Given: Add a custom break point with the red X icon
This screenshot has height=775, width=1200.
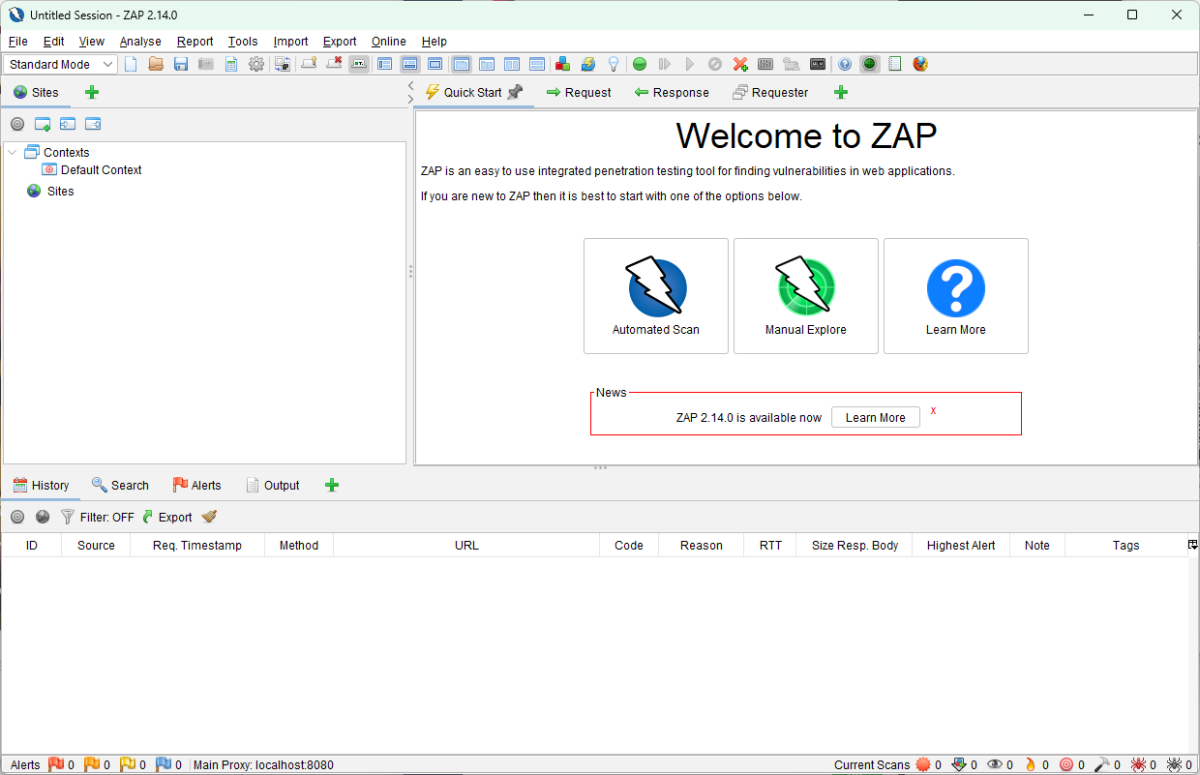Looking at the screenshot, I should click(739, 64).
